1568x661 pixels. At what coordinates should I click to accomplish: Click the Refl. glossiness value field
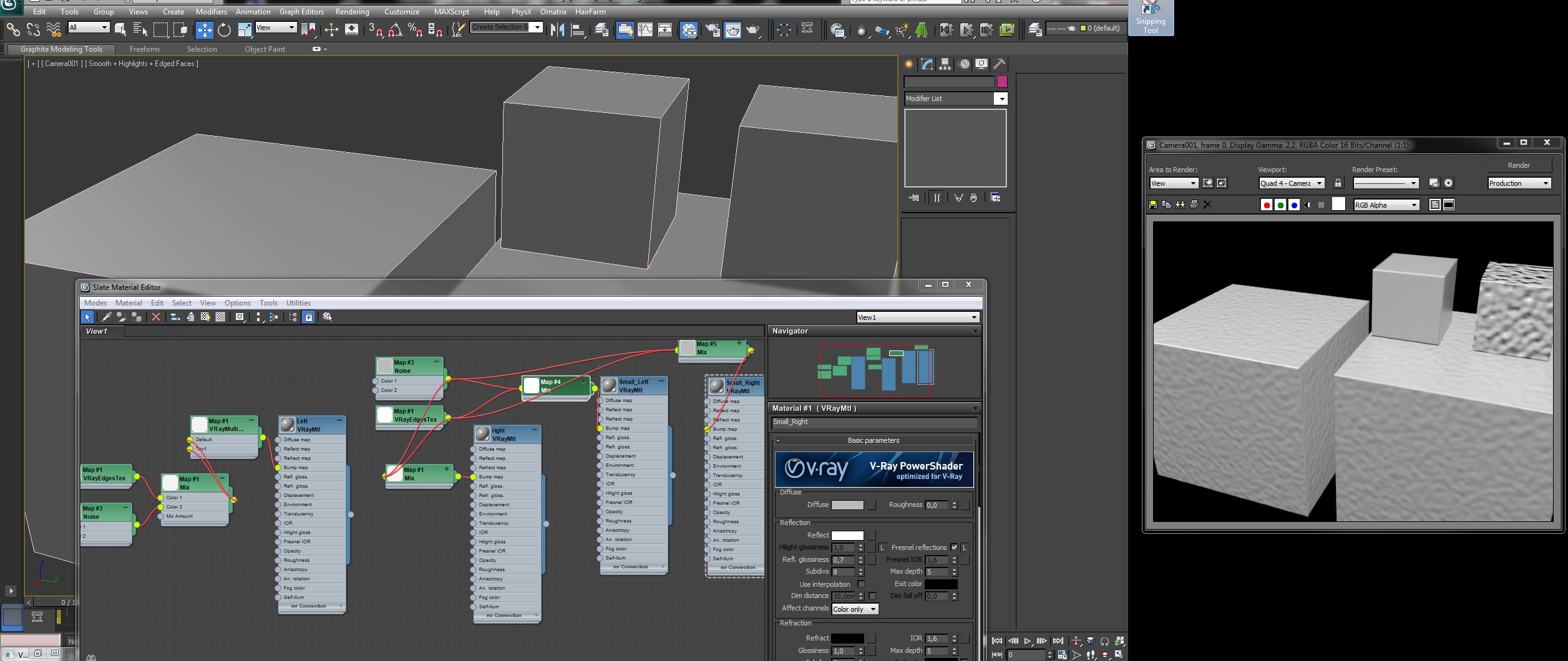(x=844, y=560)
